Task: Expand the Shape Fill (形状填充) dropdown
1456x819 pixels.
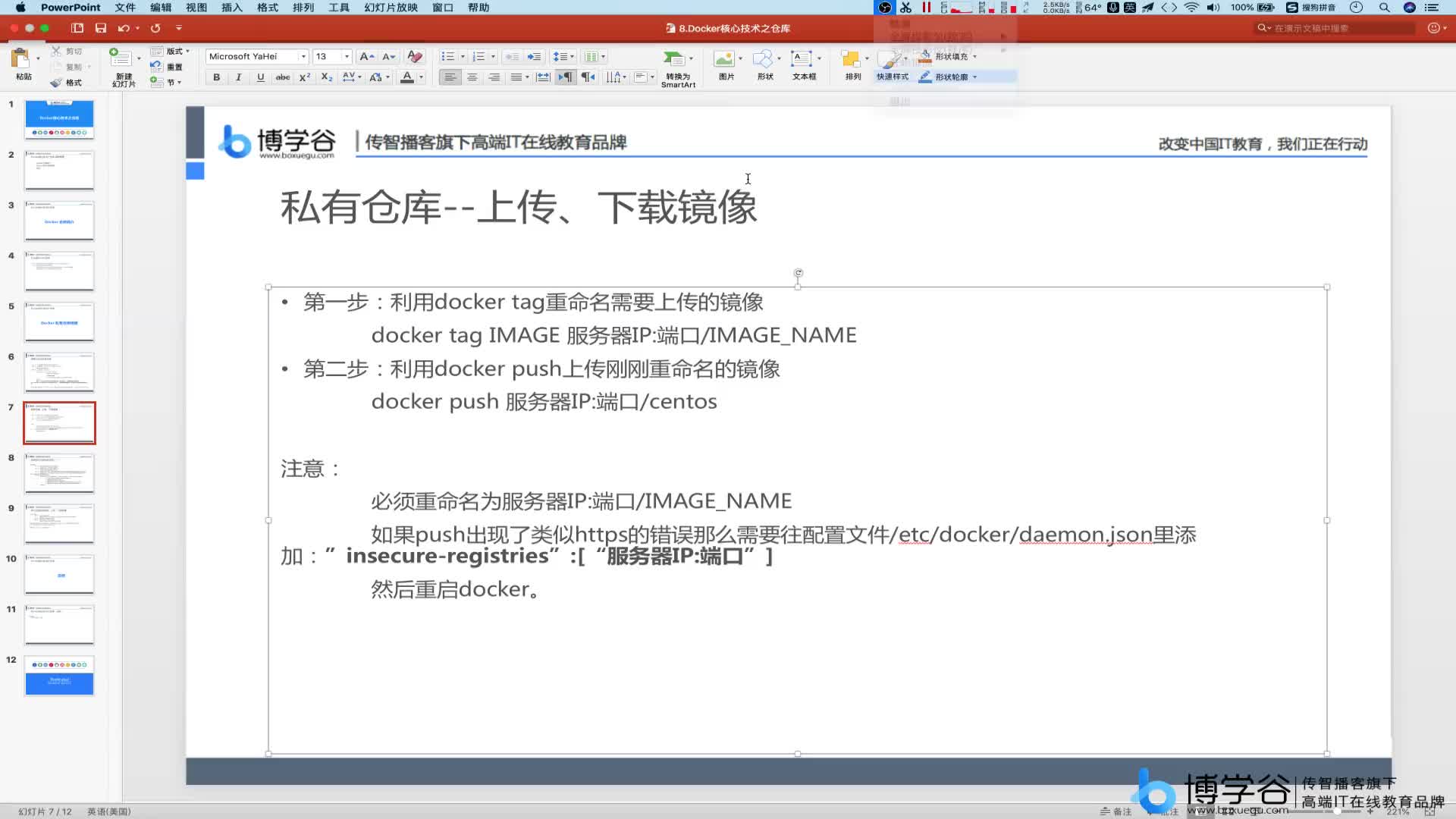Action: (974, 57)
